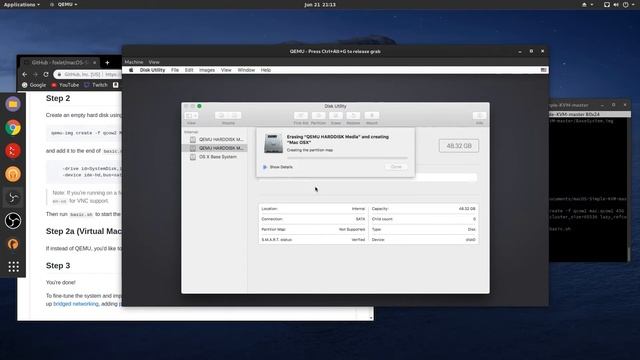The width and height of the screenshot is (640, 360).
Task: Open the Apple menu in macOS menu bar
Action: pos(131,70)
